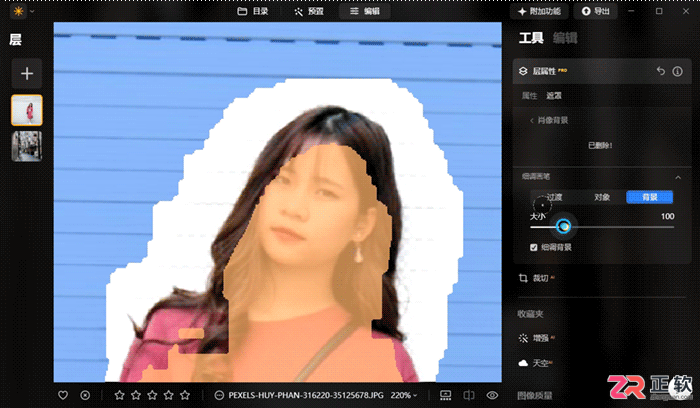Click the heart favorite icon
Viewport: 700px width, 408px height.
point(63,395)
